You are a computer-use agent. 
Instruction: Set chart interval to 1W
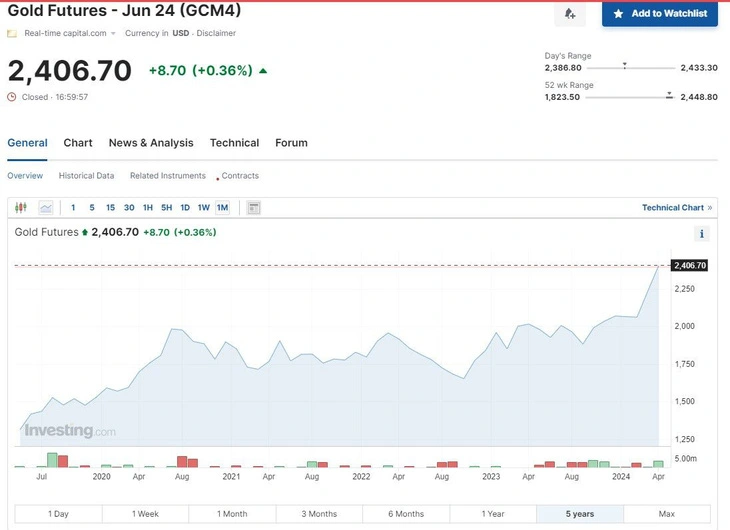click(203, 208)
